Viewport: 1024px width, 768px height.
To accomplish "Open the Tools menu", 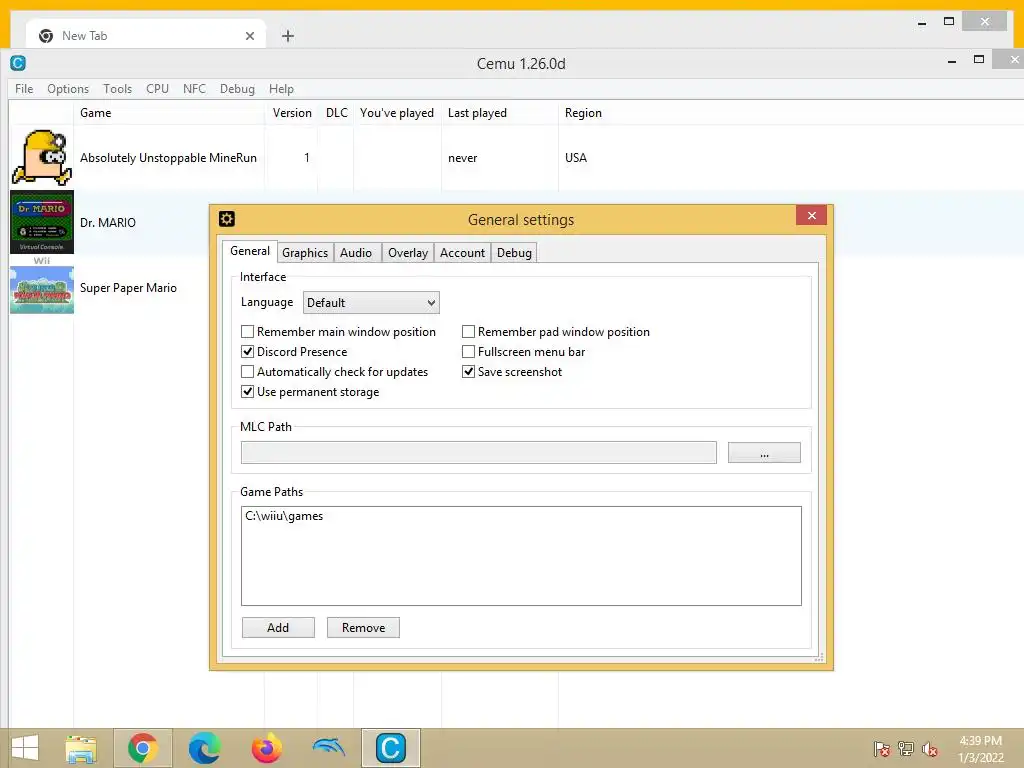I will tap(118, 89).
